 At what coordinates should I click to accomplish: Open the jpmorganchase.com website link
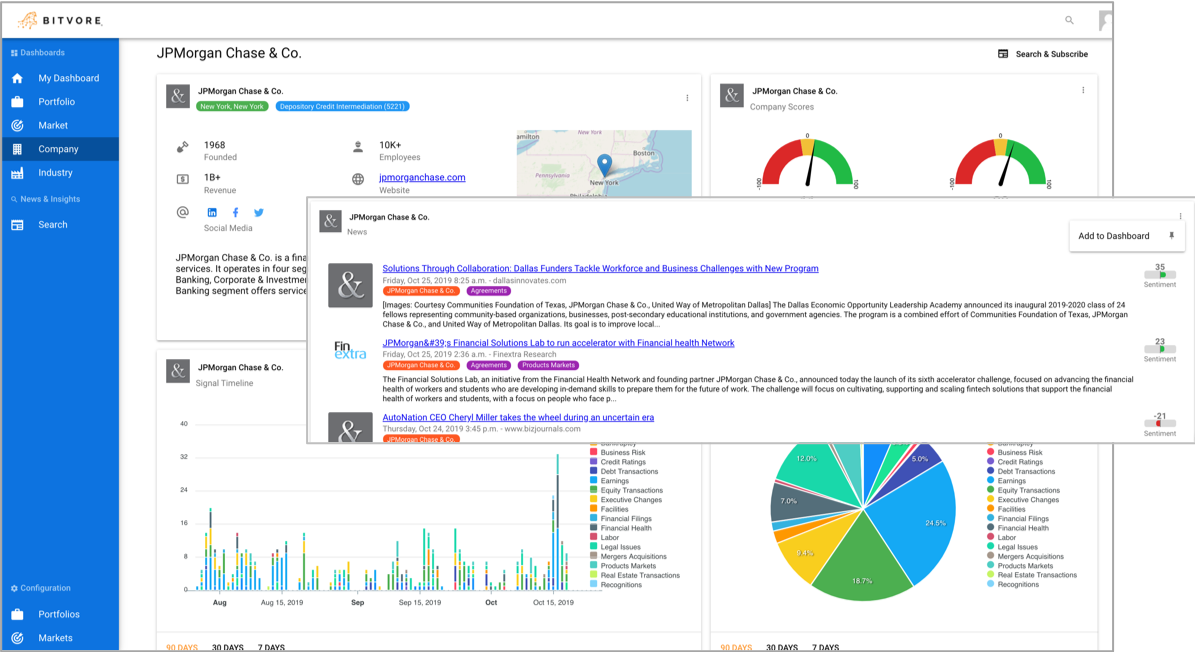pos(422,177)
